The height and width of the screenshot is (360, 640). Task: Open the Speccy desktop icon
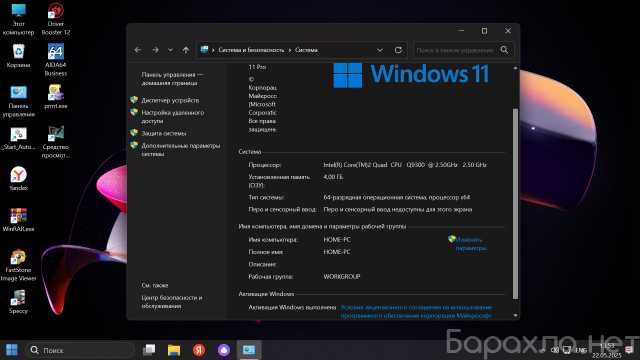click(18, 302)
